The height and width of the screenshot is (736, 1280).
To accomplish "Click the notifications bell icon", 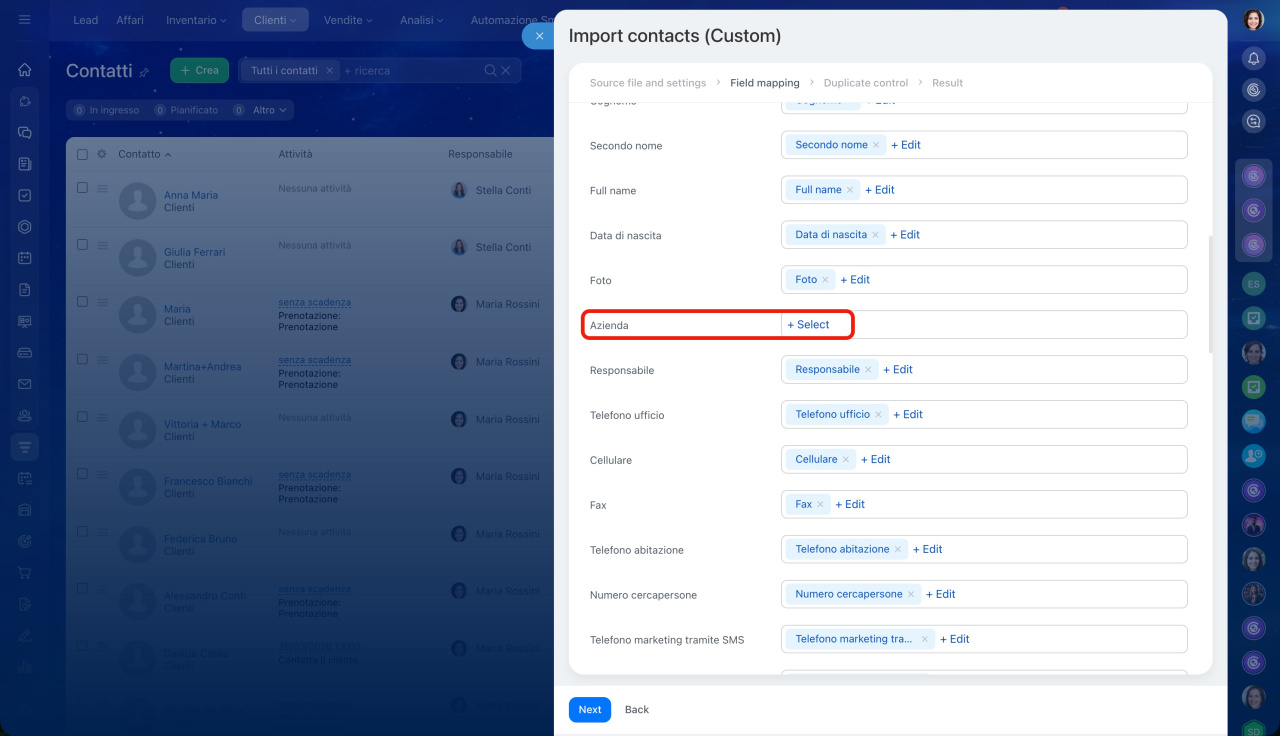I will [x=1253, y=59].
